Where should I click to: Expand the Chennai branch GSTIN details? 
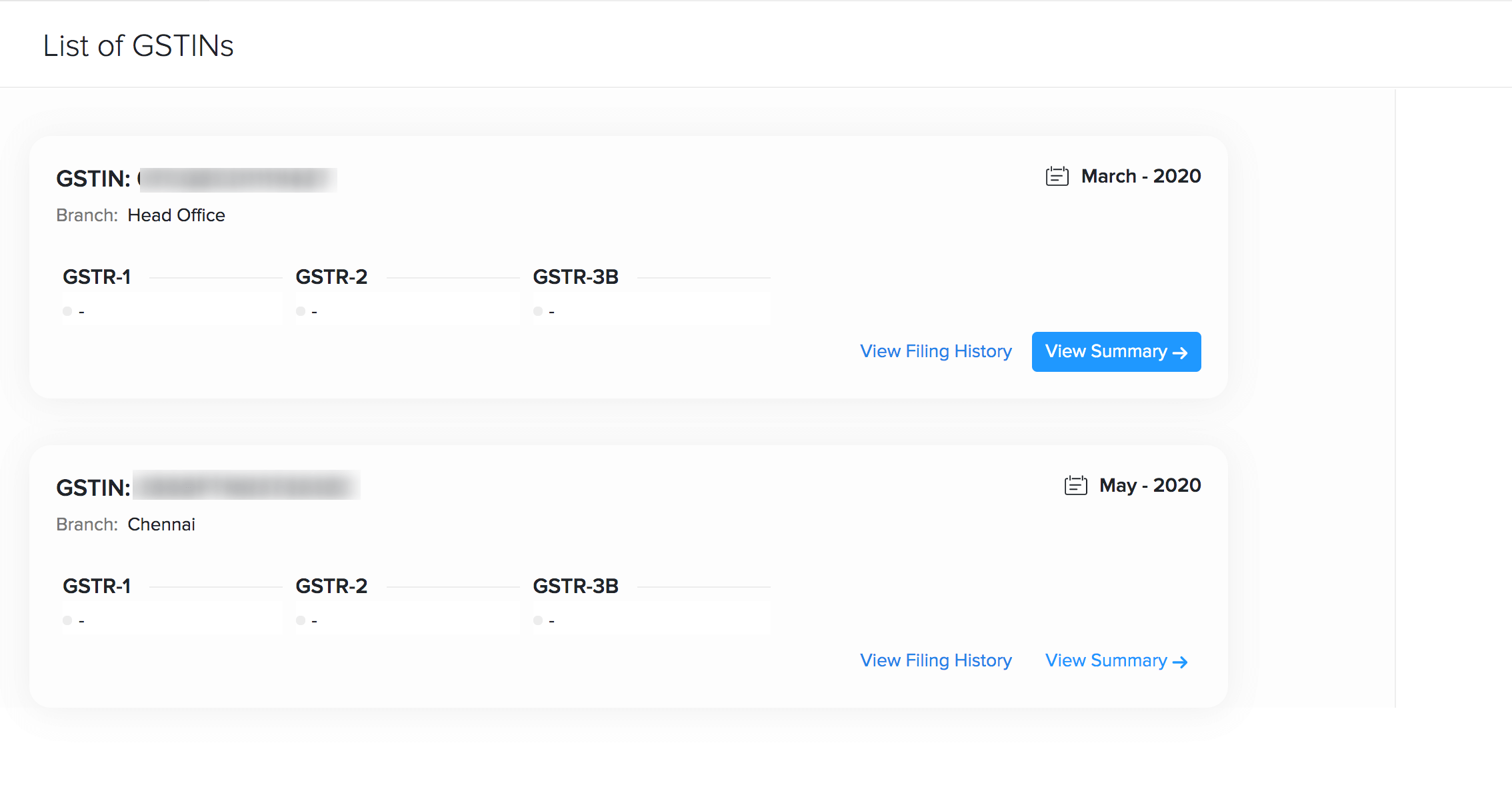coord(1117,660)
